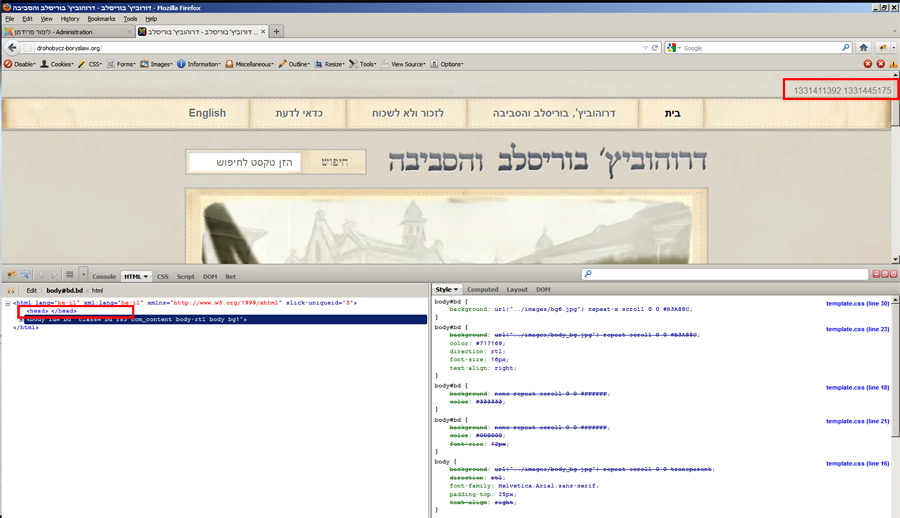
Task: Focus the Firebug search box
Action: coord(724,274)
